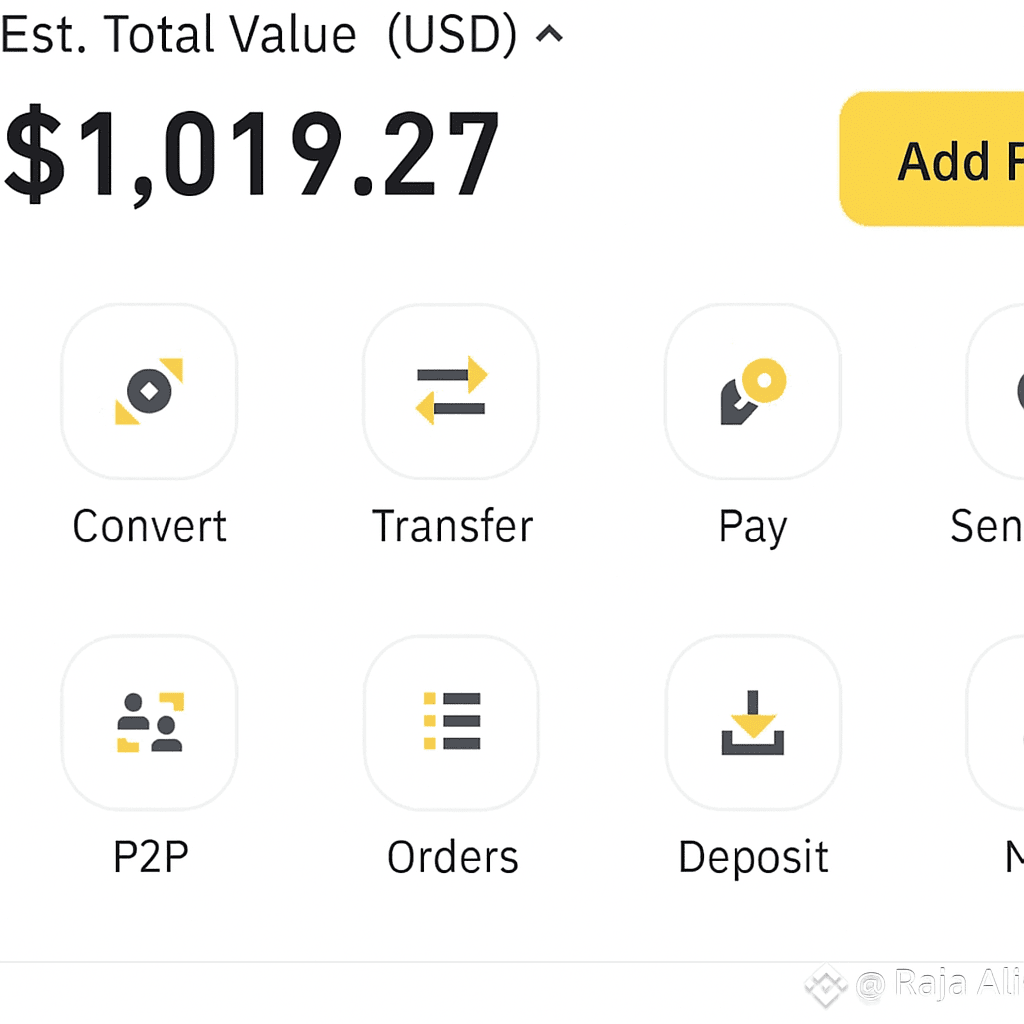Tap the Deposit download icon

pos(752,722)
